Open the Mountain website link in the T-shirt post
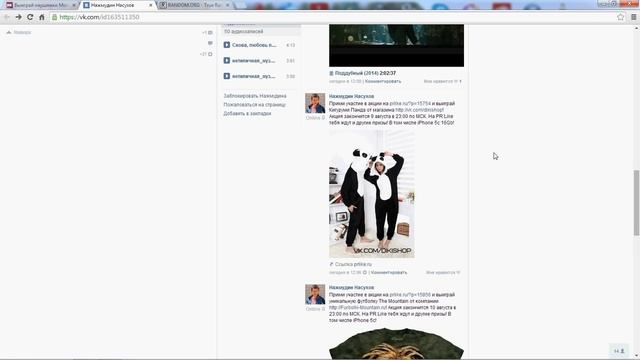Viewport: 640px width, 360px height. coord(358,307)
